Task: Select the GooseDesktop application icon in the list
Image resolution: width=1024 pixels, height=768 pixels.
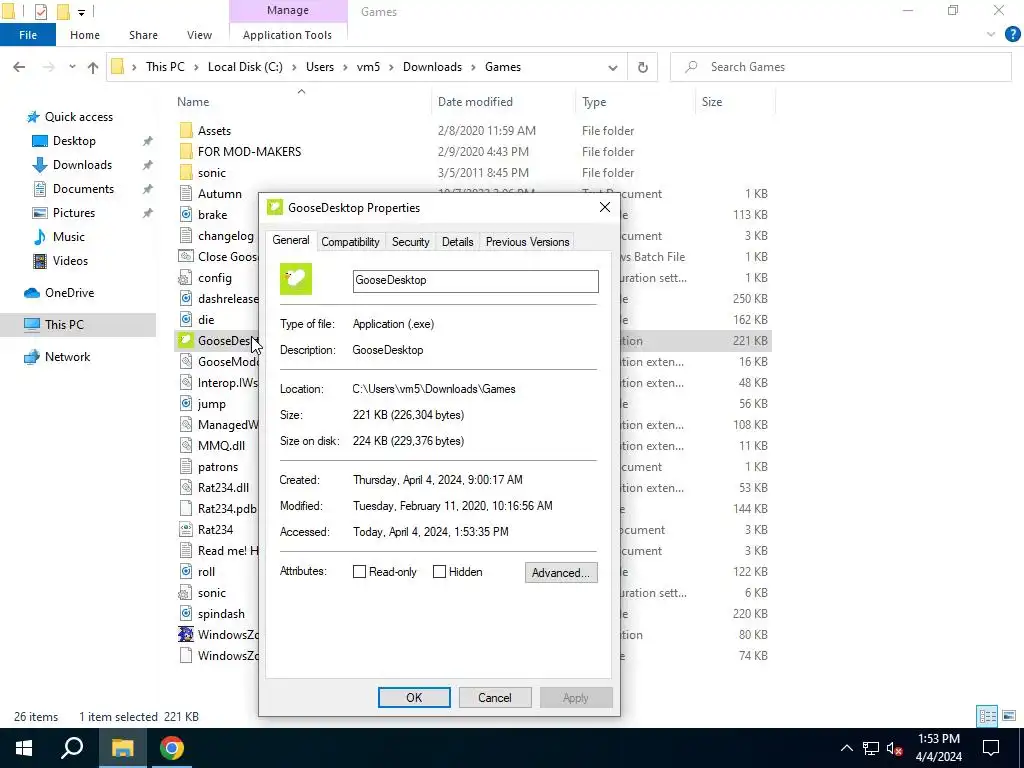Action: pos(186,340)
